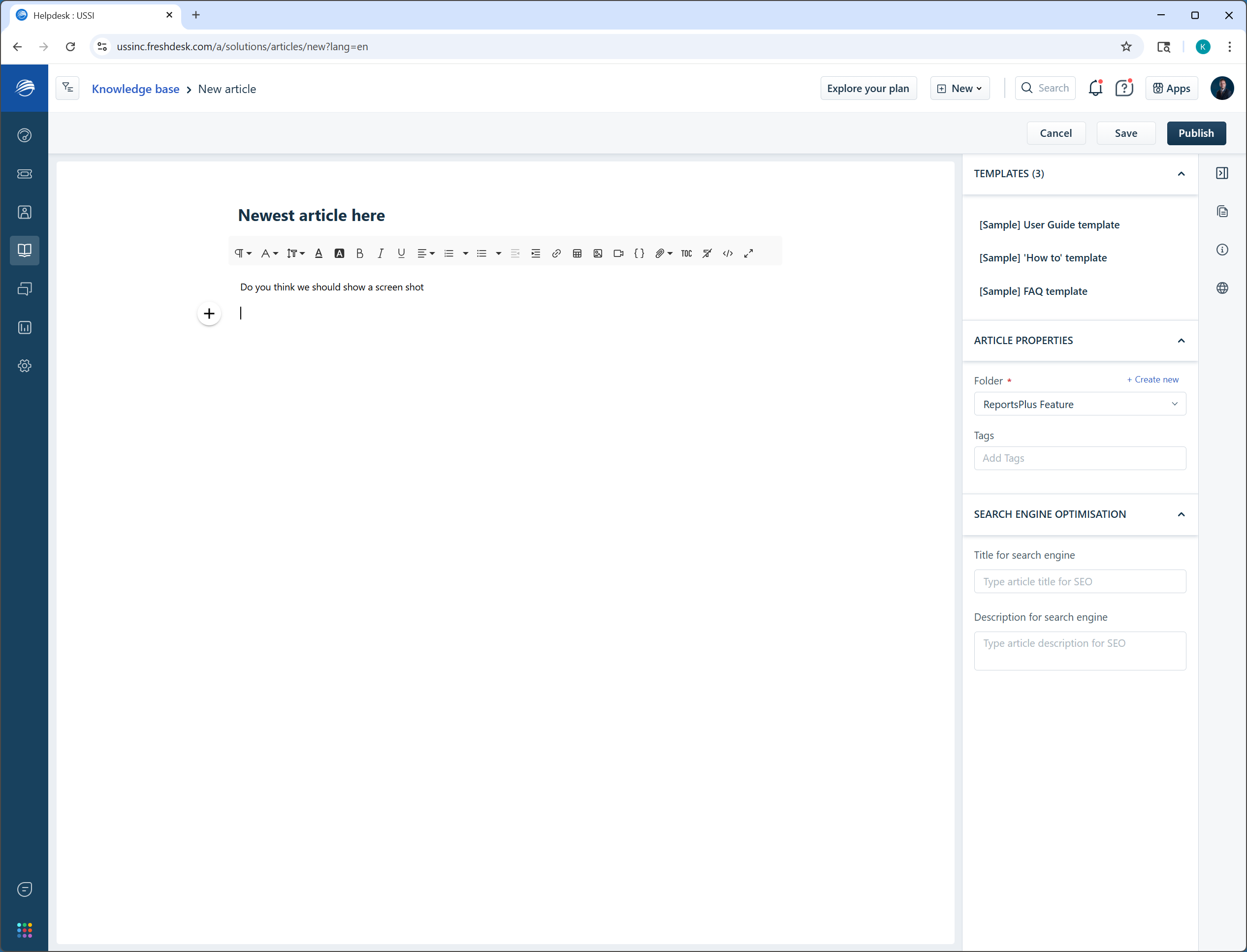Click the insert link icon
The width and height of the screenshot is (1247, 952).
(556, 254)
